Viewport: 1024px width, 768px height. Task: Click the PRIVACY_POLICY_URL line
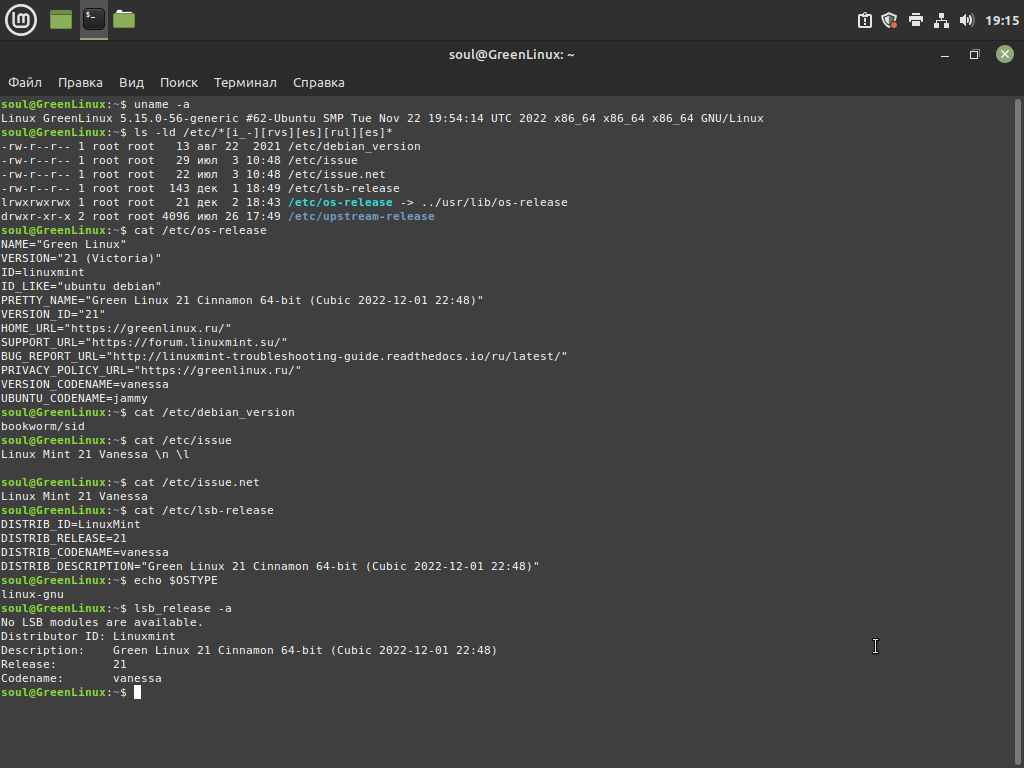click(152, 370)
